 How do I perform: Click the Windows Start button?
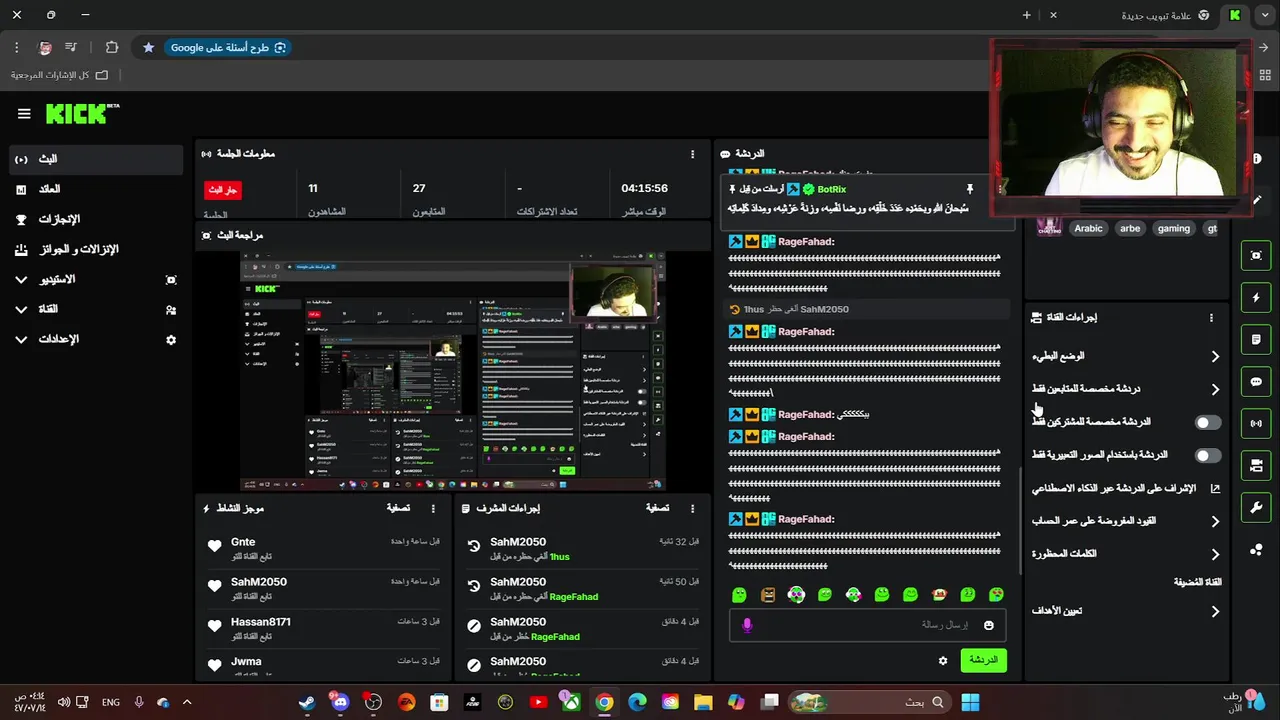pos(970,702)
